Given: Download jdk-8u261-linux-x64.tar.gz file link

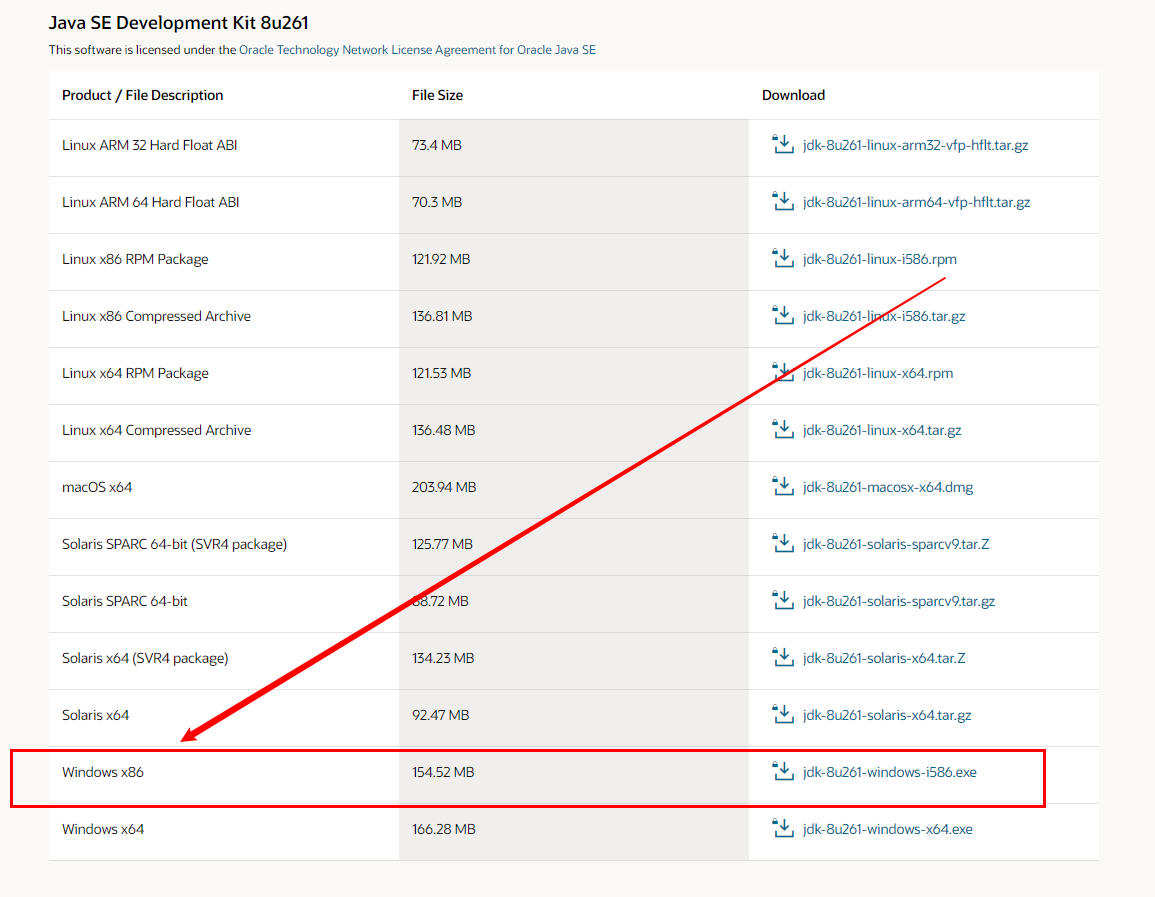Looking at the screenshot, I should point(882,430).
